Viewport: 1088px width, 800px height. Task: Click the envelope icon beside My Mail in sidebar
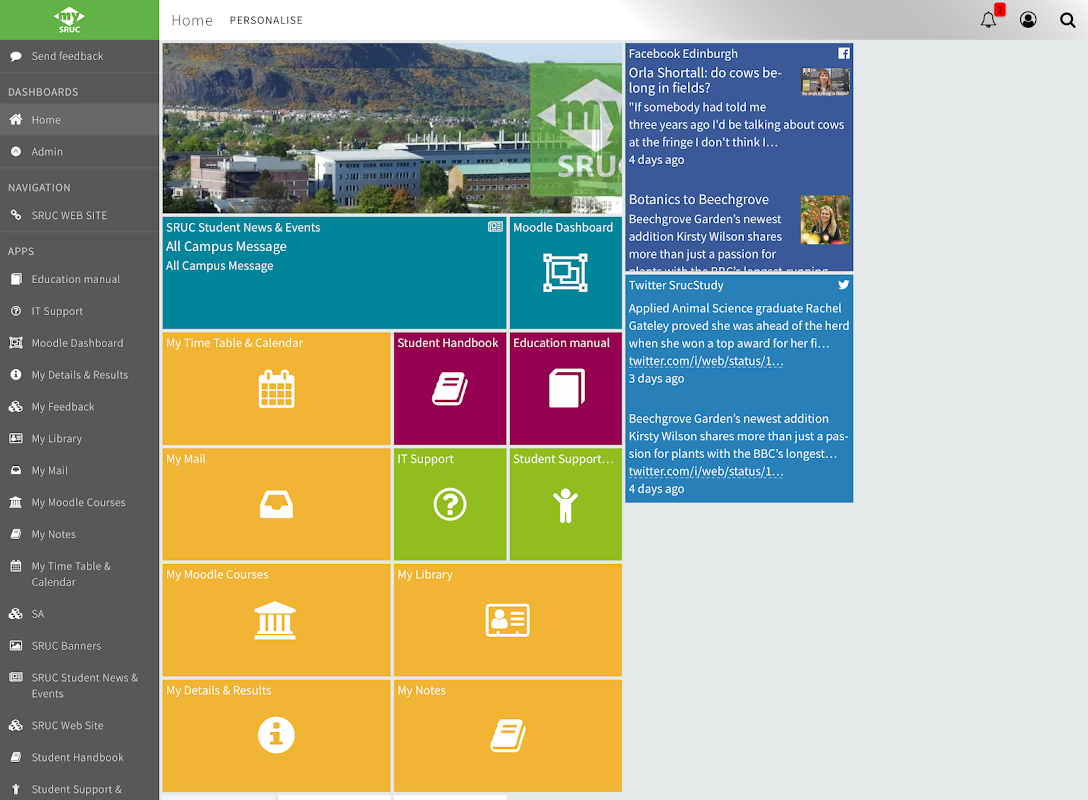pyautogui.click(x=15, y=470)
